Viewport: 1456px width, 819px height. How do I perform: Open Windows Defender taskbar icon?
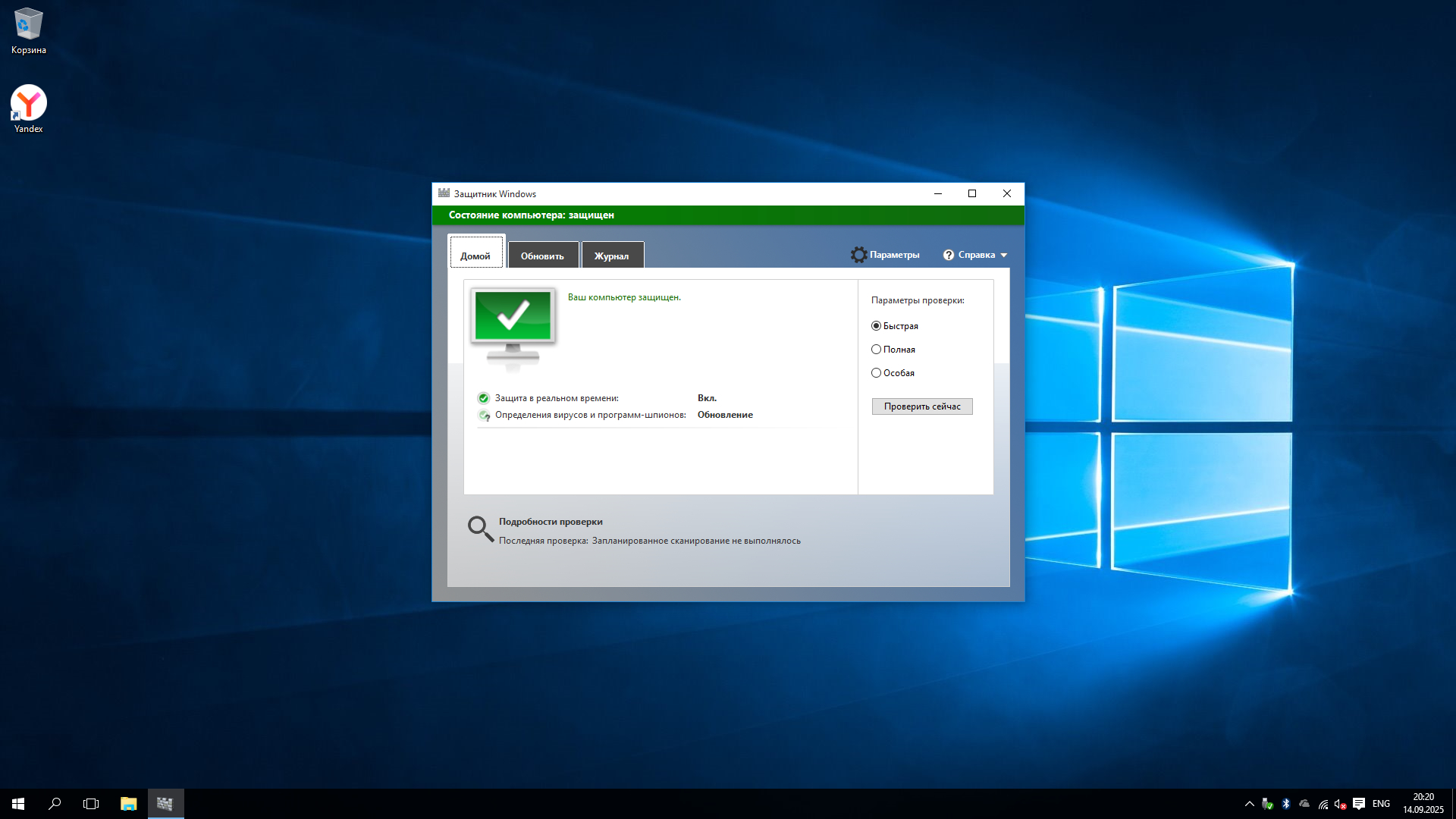tap(165, 804)
